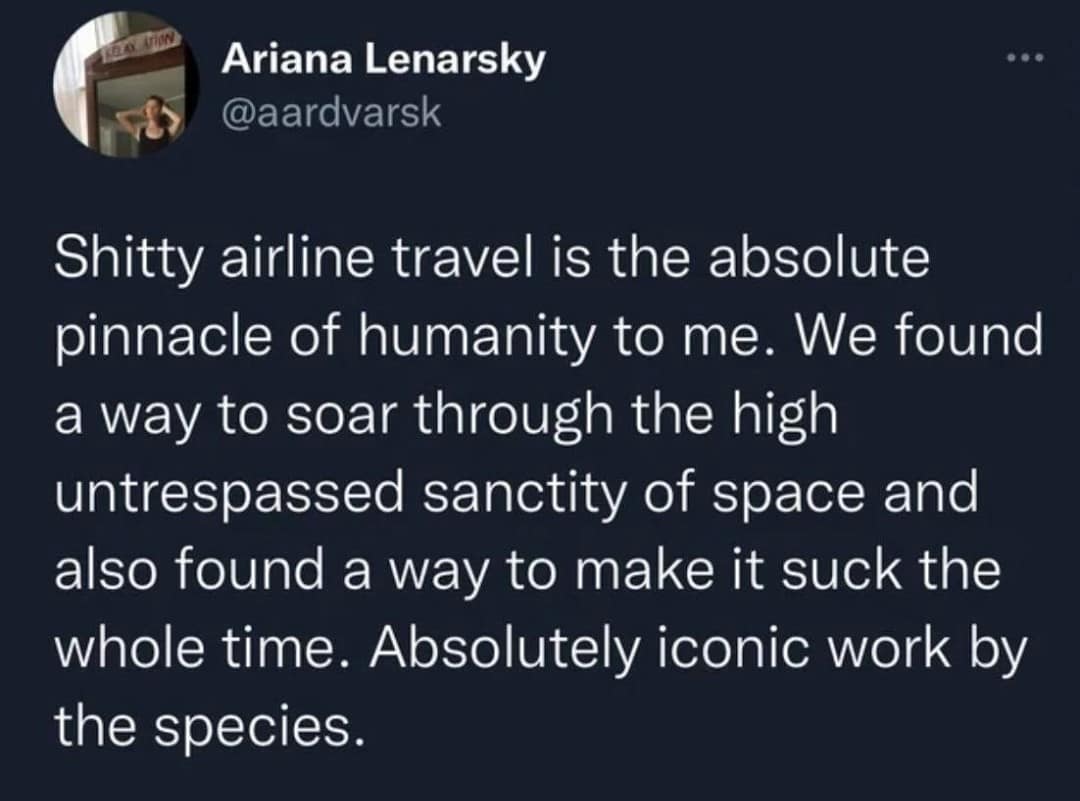Image resolution: width=1080 pixels, height=801 pixels.
Task: Select the author name above the handle
Action: (383, 60)
